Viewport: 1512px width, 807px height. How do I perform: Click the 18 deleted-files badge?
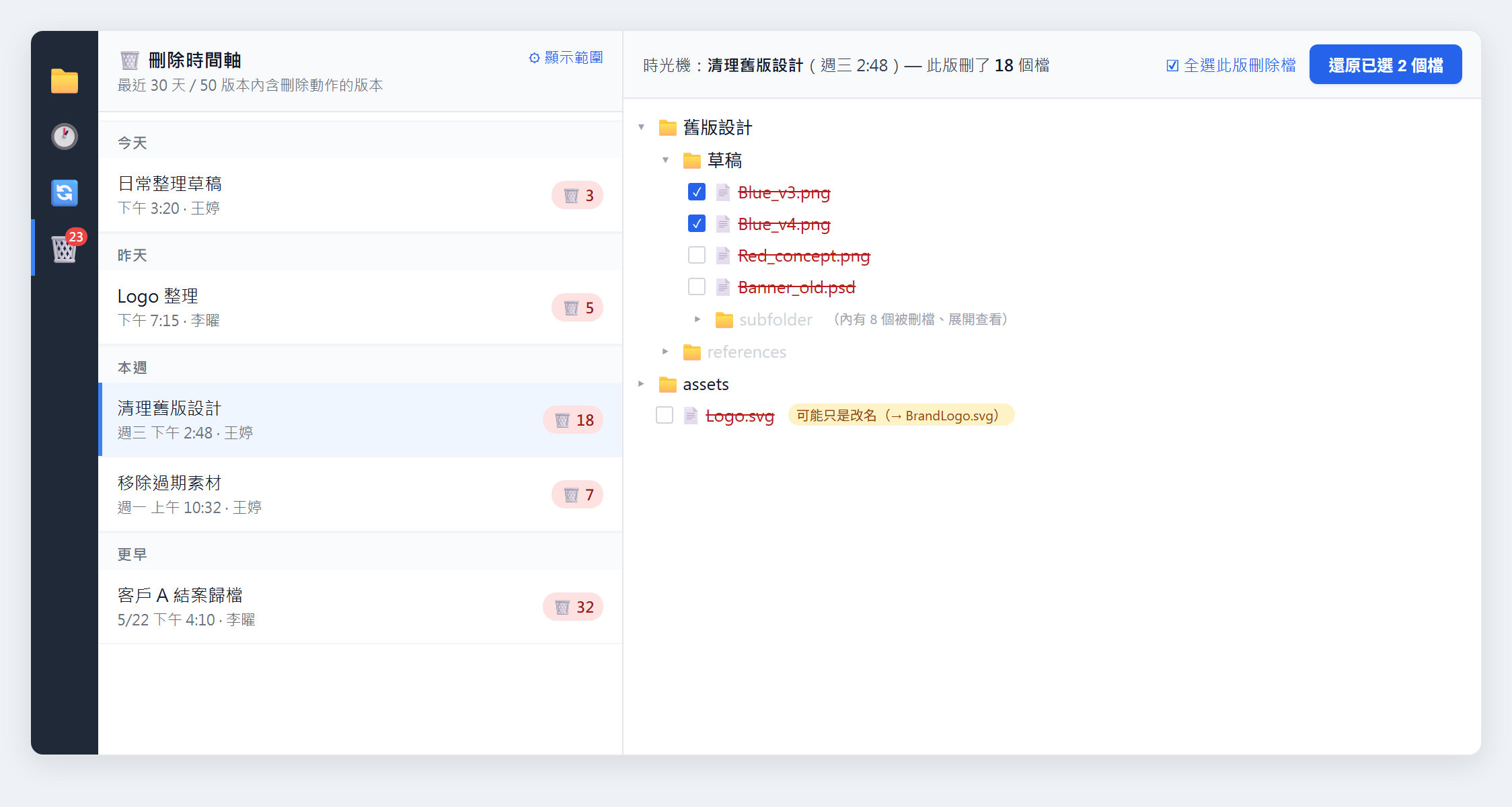[x=573, y=420]
